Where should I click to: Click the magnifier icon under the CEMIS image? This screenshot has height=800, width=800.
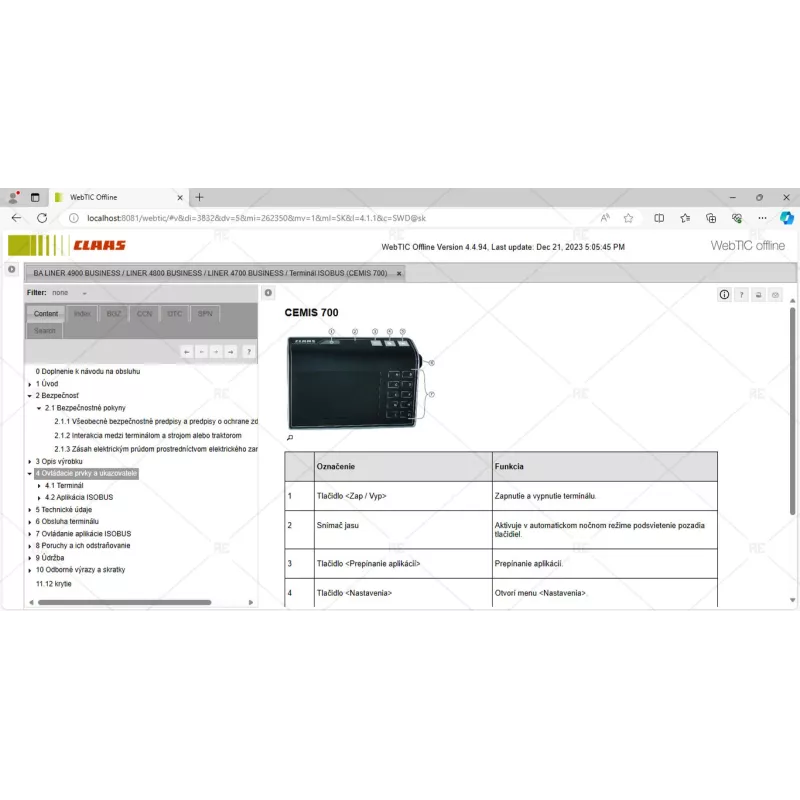click(290, 437)
